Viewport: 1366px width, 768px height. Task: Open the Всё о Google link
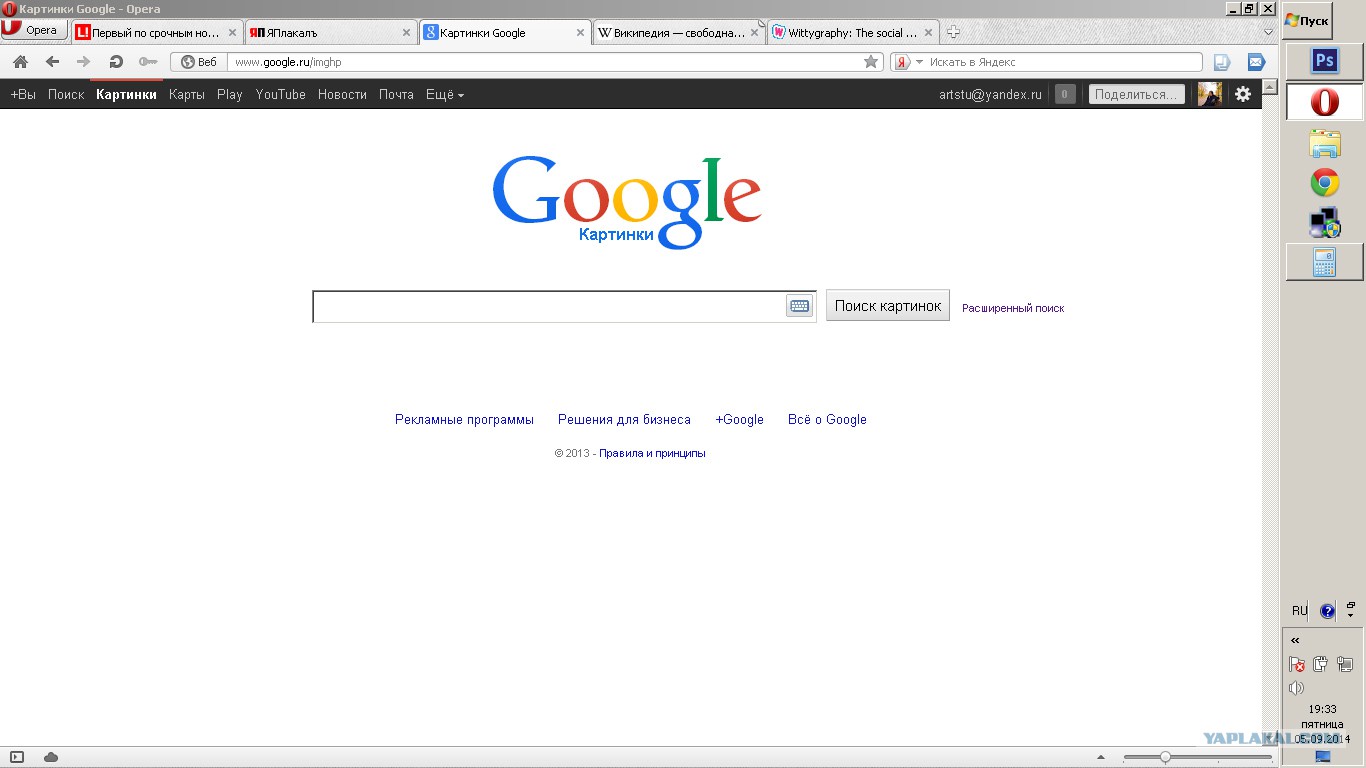tap(827, 420)
